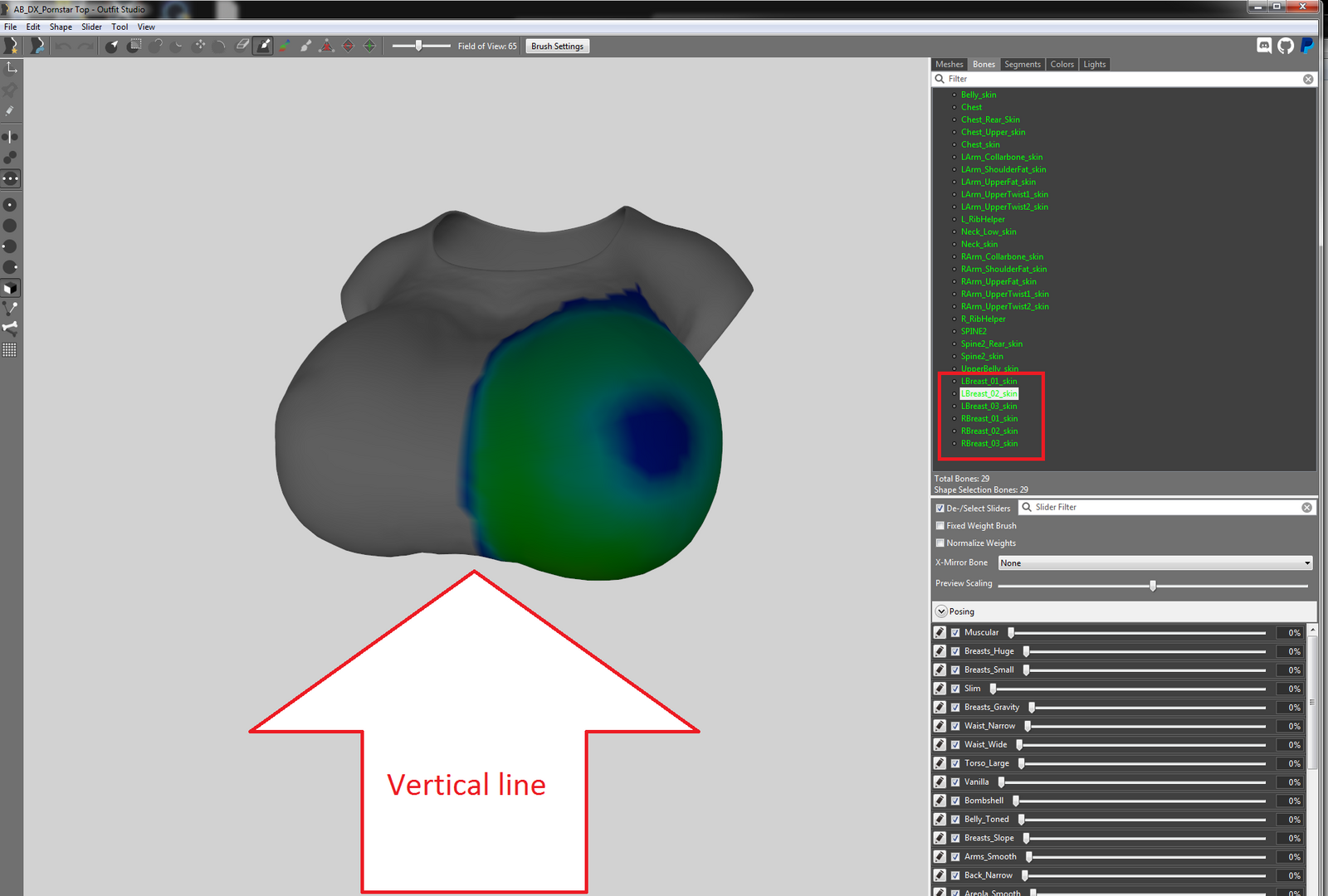Click the Slider Filter input field

(x=1166, y=507)
